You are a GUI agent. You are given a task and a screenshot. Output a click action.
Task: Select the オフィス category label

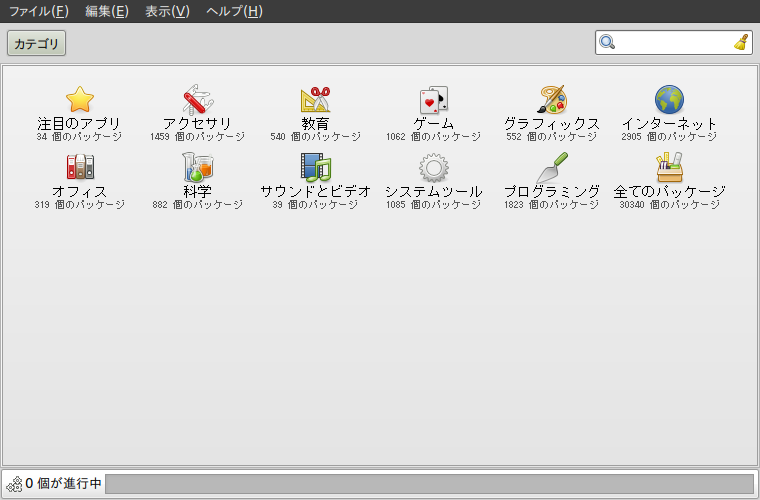[80, 191]
